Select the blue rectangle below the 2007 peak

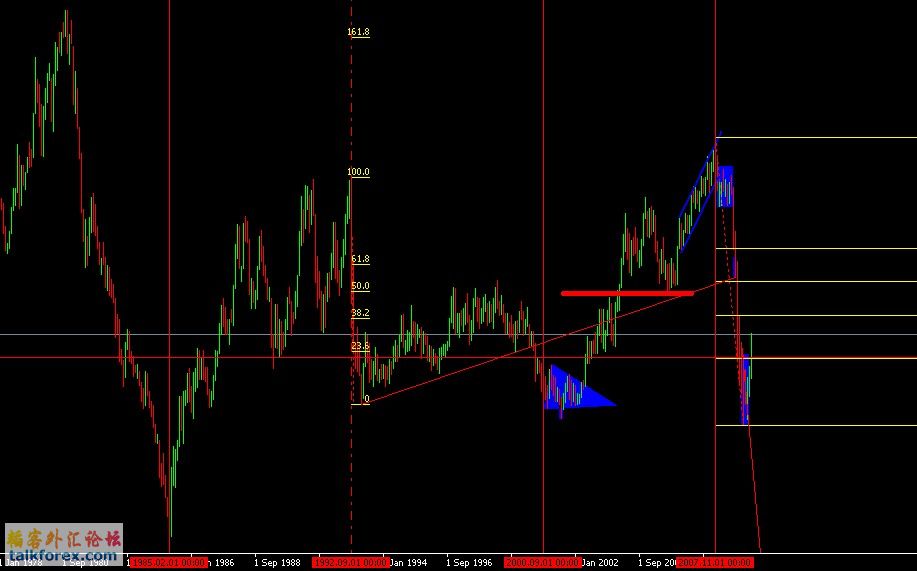(x=725, y=187)
